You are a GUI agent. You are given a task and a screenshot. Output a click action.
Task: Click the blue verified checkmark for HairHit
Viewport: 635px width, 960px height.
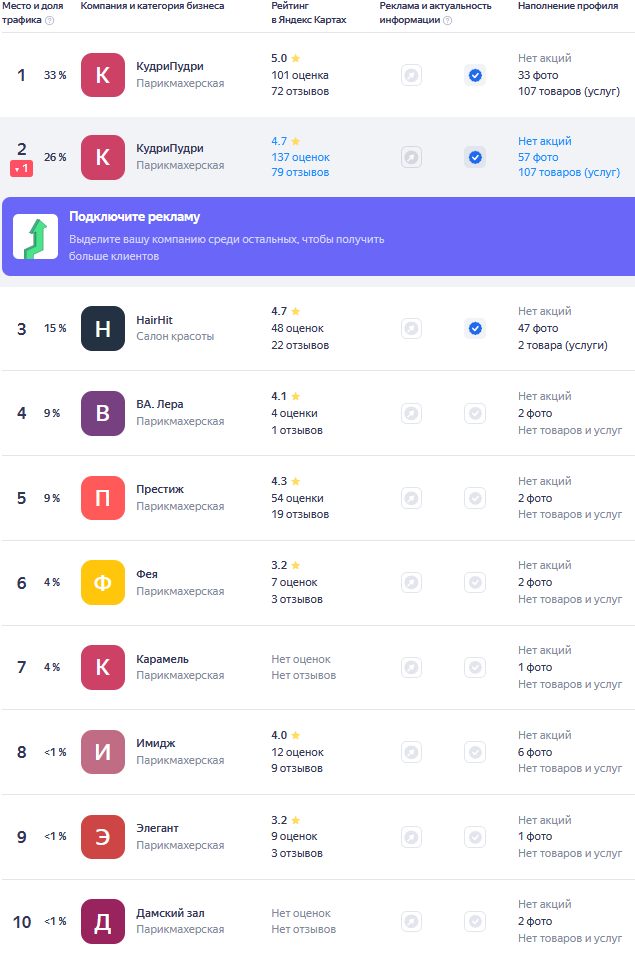click(475, 328)
